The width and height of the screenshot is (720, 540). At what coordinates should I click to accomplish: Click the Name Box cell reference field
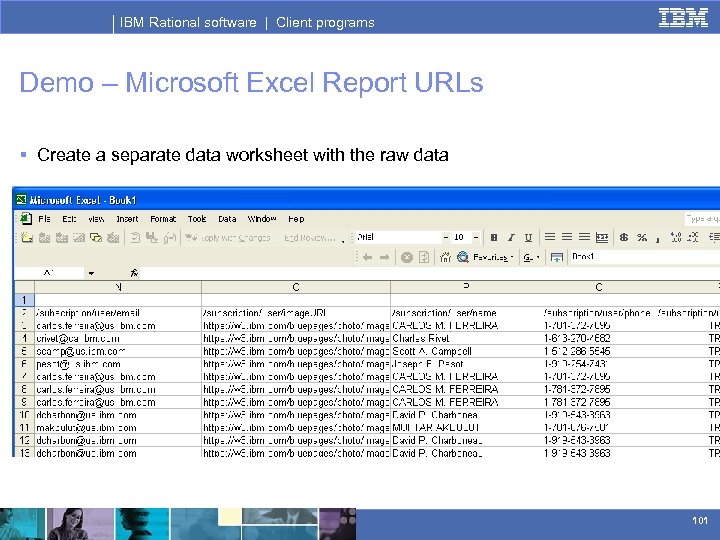coord(49,273)
